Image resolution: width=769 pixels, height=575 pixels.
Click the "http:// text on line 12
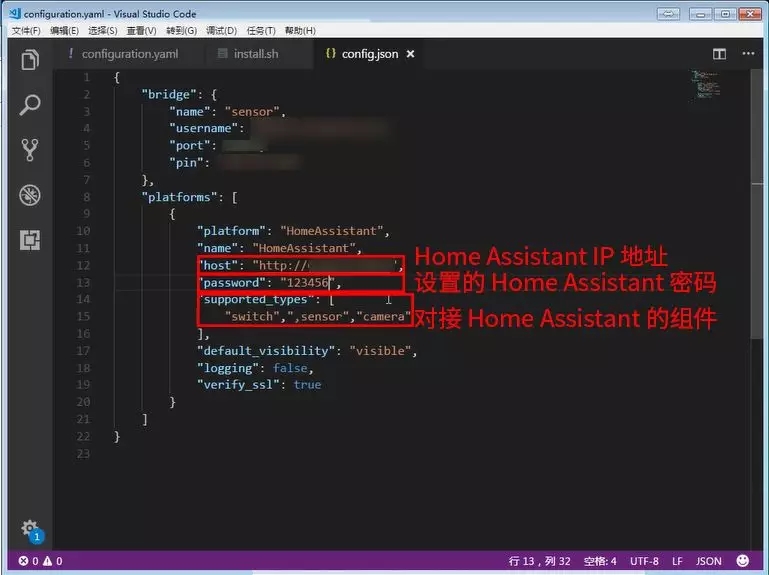[280, 265]
